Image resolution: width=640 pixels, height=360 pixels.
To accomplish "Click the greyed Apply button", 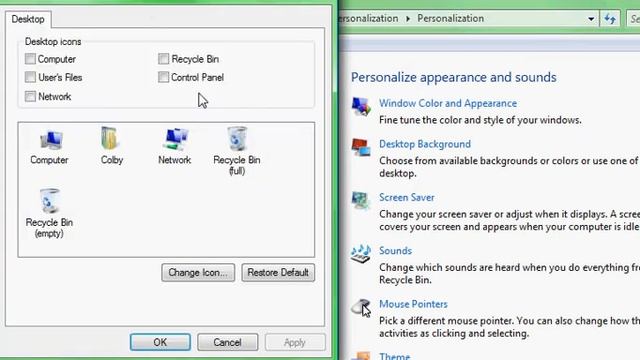I will (295, 342).
